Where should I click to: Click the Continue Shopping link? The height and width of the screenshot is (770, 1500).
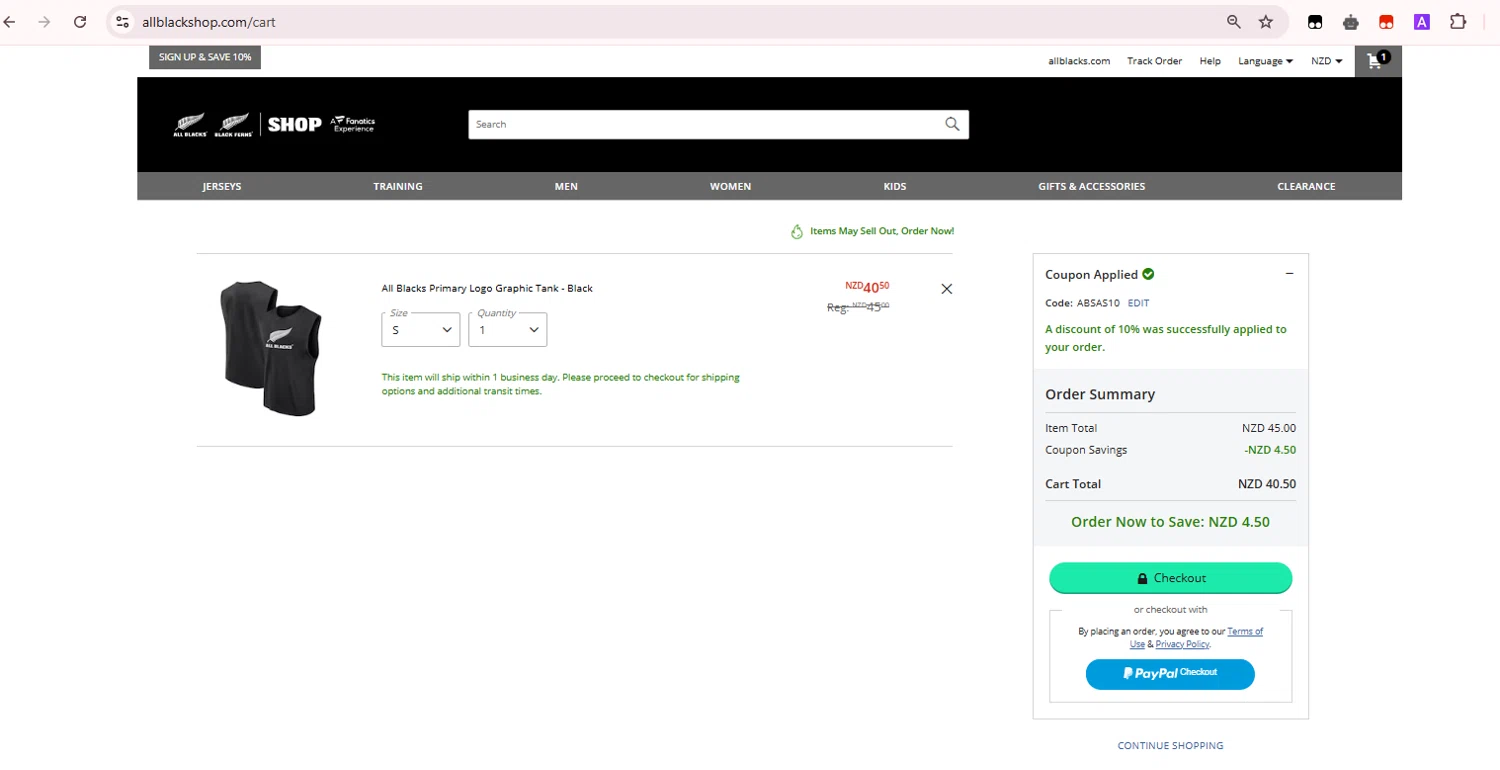(1170, 746)
